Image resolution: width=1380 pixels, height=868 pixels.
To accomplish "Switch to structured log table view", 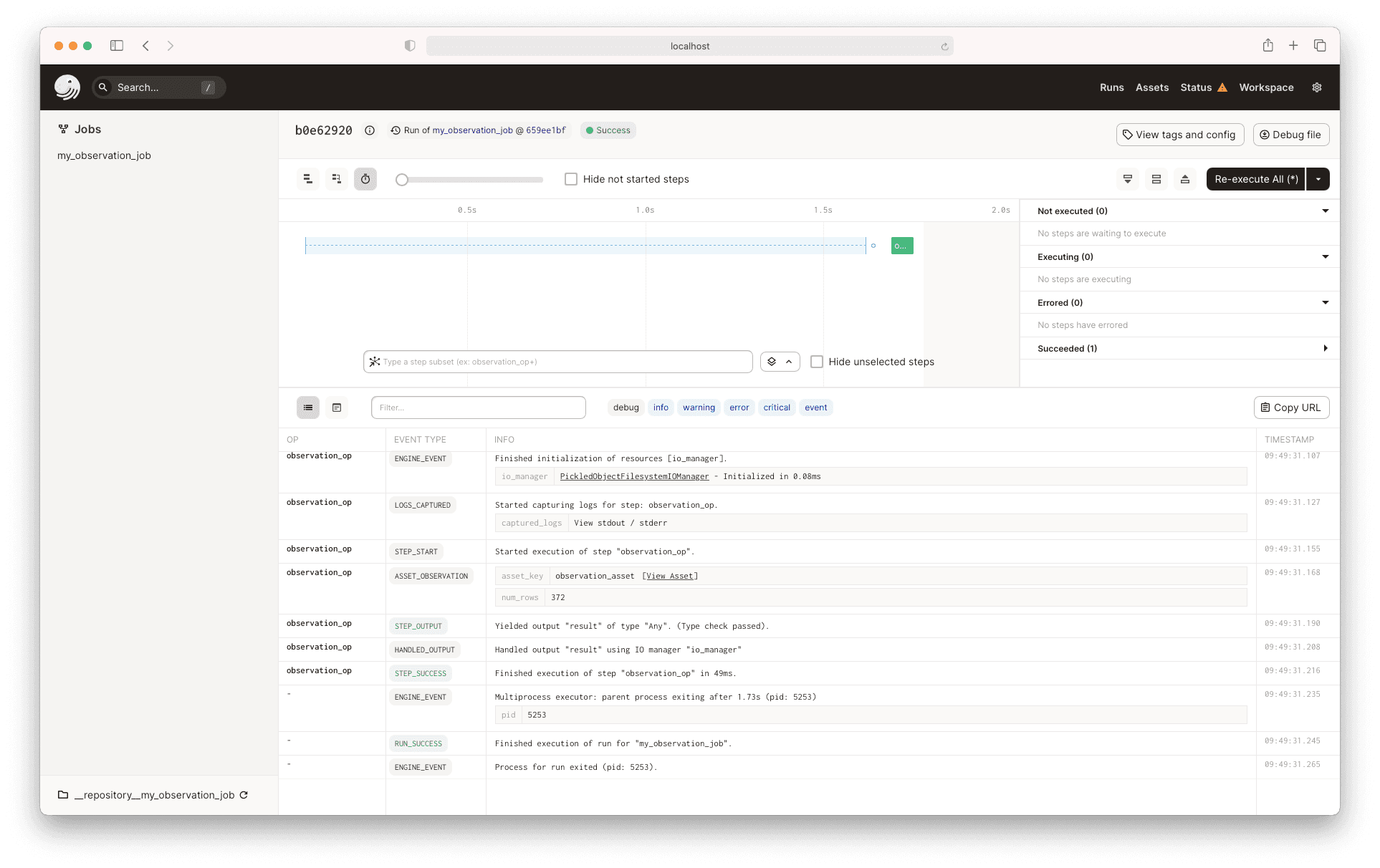I will point(308,408).
